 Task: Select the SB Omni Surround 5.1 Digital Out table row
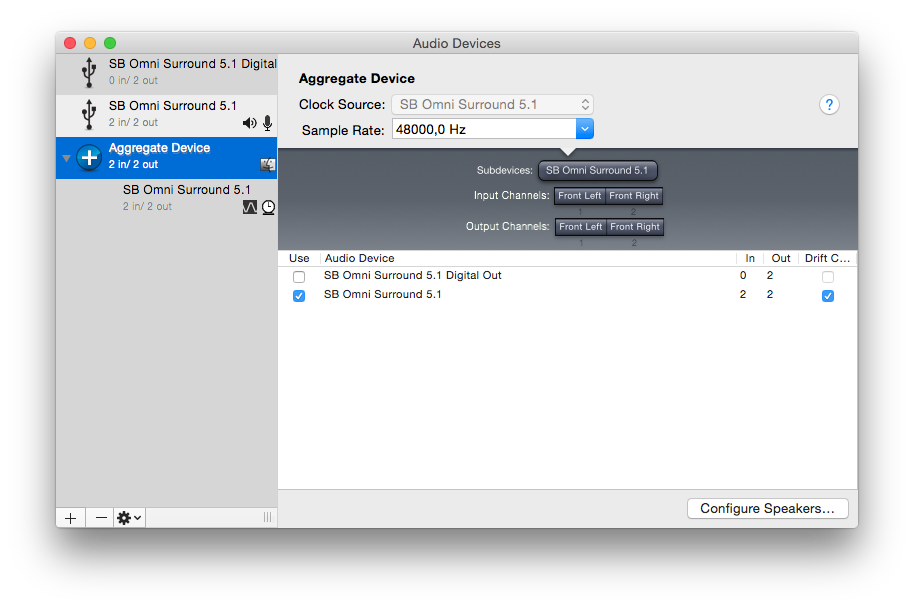tap(567, 276)
